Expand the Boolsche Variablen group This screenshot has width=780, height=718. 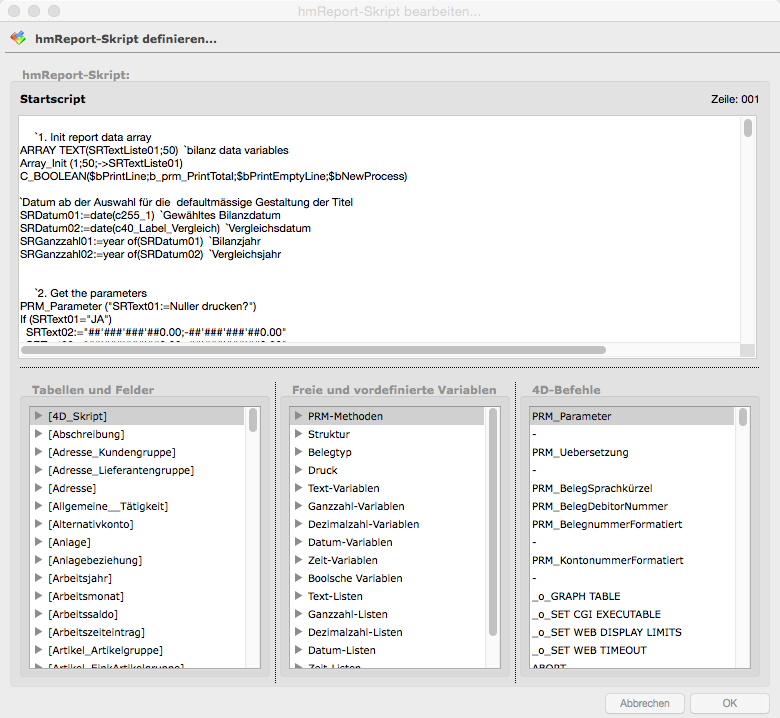point(298,578)
